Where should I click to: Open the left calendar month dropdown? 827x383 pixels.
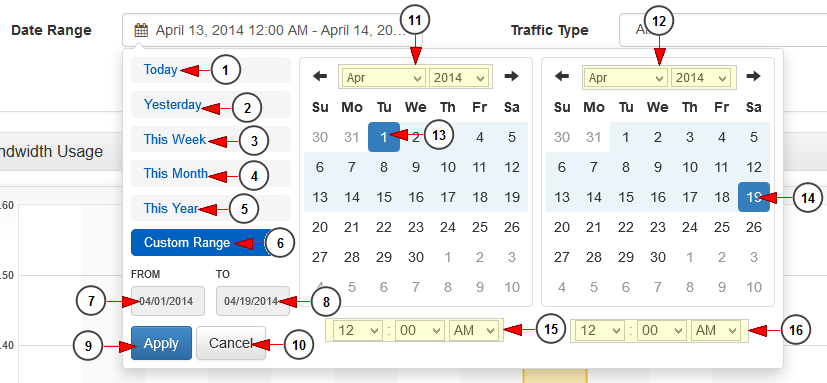tap(384, 78)
